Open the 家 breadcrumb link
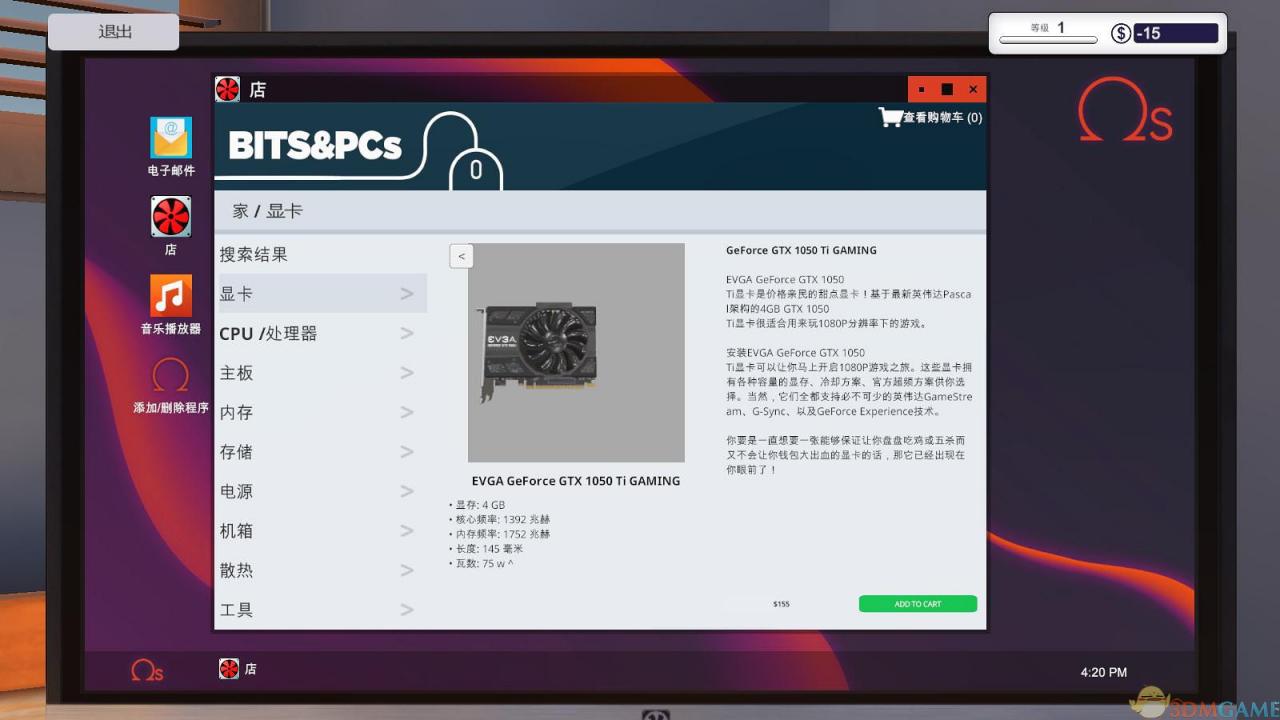Screen dimensions: 1280x720 [239, 211]
